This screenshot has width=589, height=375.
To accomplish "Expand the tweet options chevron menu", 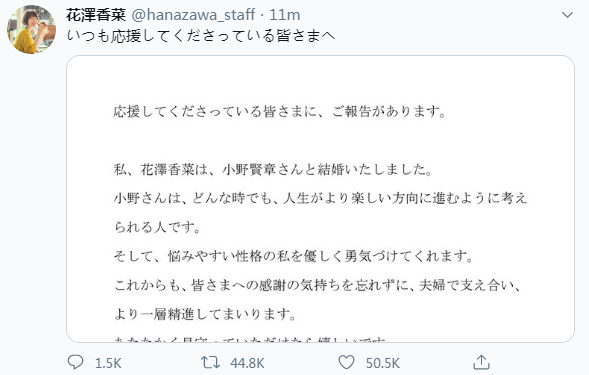I will [x=567, y=15].
